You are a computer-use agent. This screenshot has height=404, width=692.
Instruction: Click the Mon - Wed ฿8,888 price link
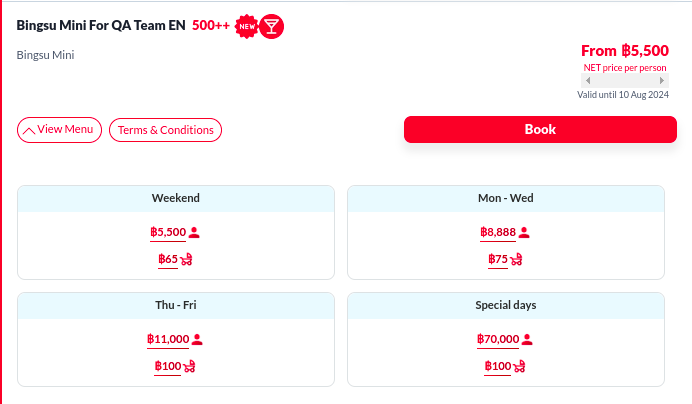point(498,232)
